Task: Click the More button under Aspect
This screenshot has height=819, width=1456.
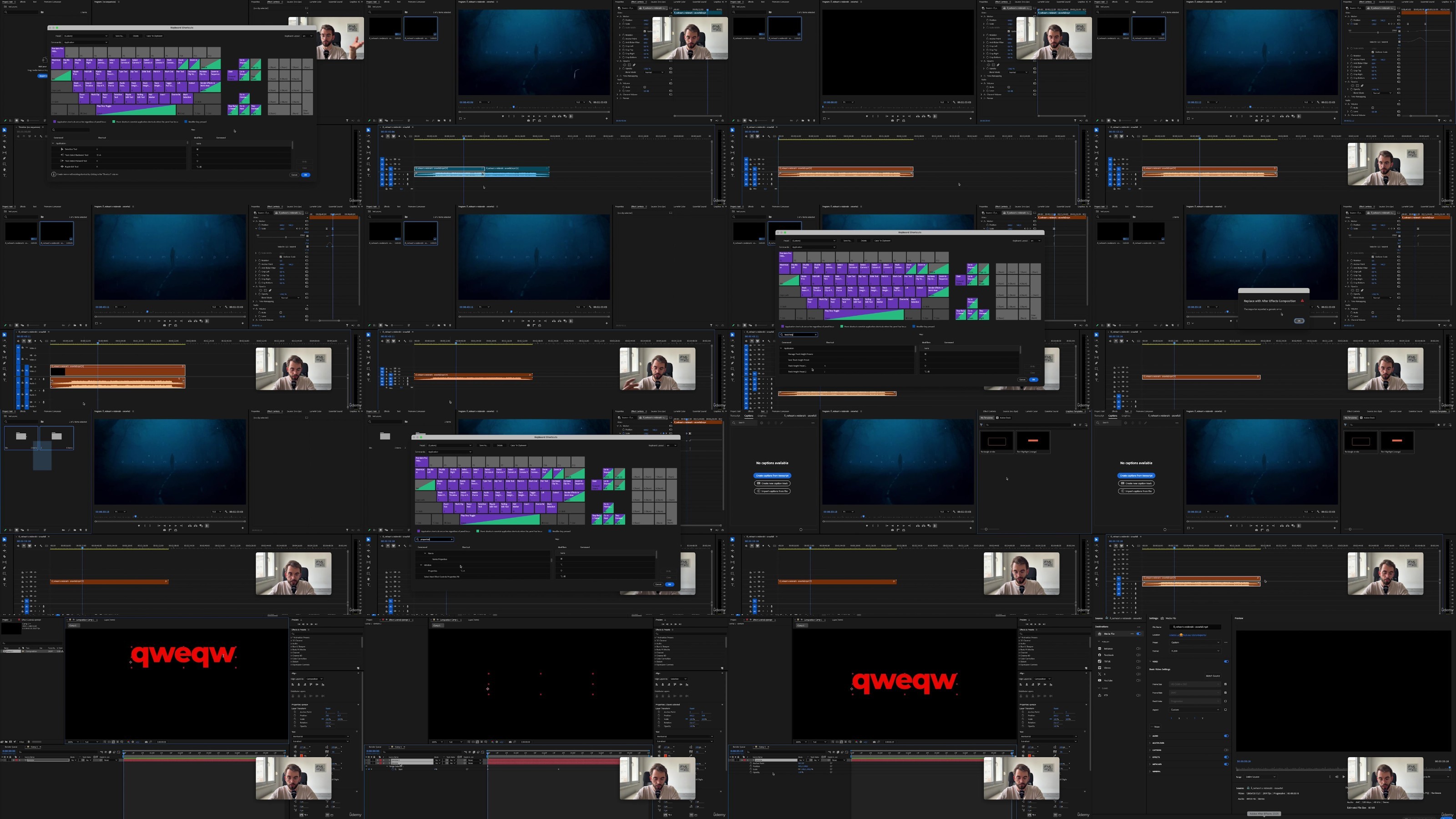Action: [x=1155, y=727]
